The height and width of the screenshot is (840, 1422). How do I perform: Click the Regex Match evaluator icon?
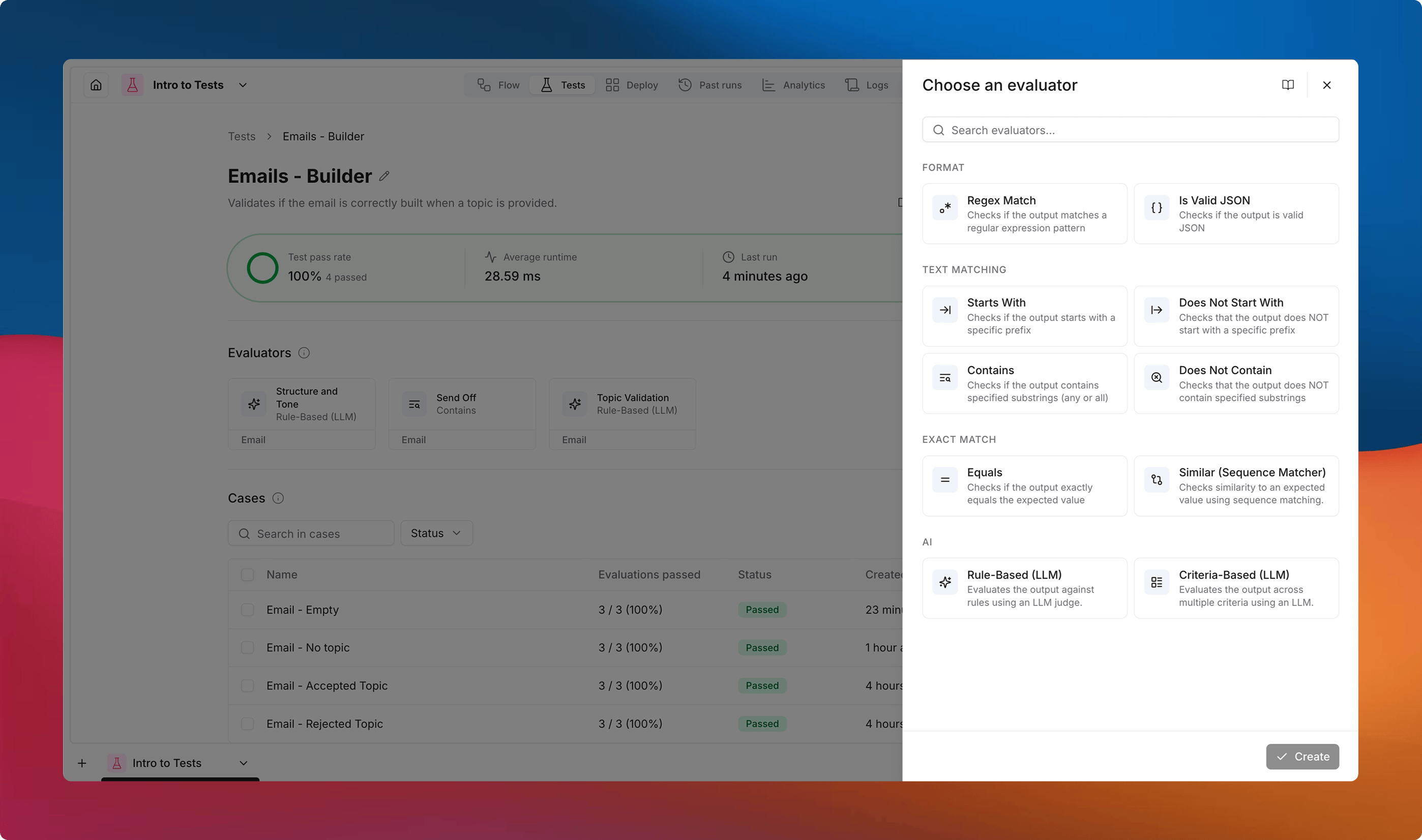coord(945,208)
